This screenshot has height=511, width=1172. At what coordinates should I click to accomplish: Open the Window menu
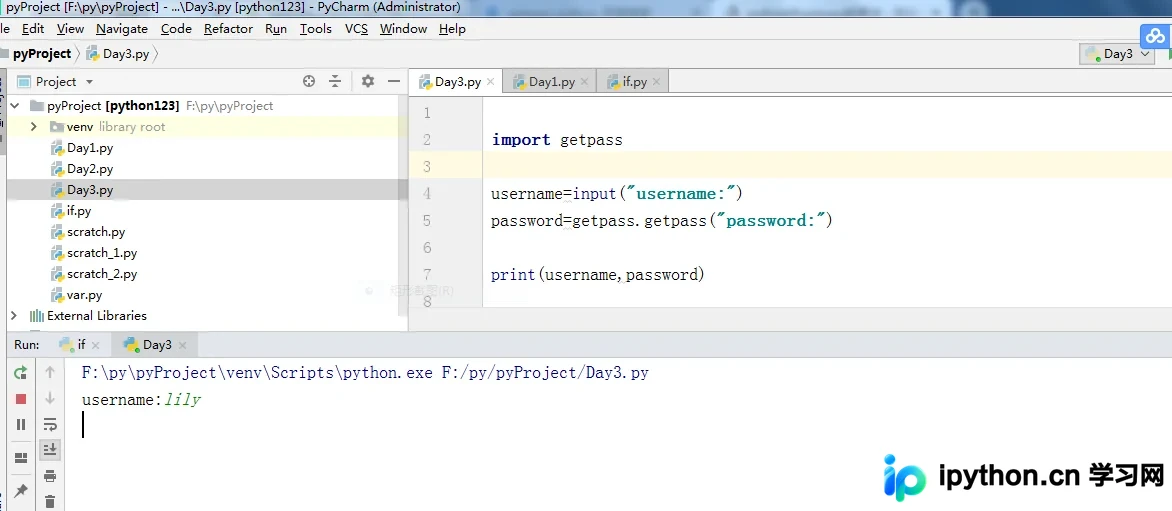tap(404, 28)
